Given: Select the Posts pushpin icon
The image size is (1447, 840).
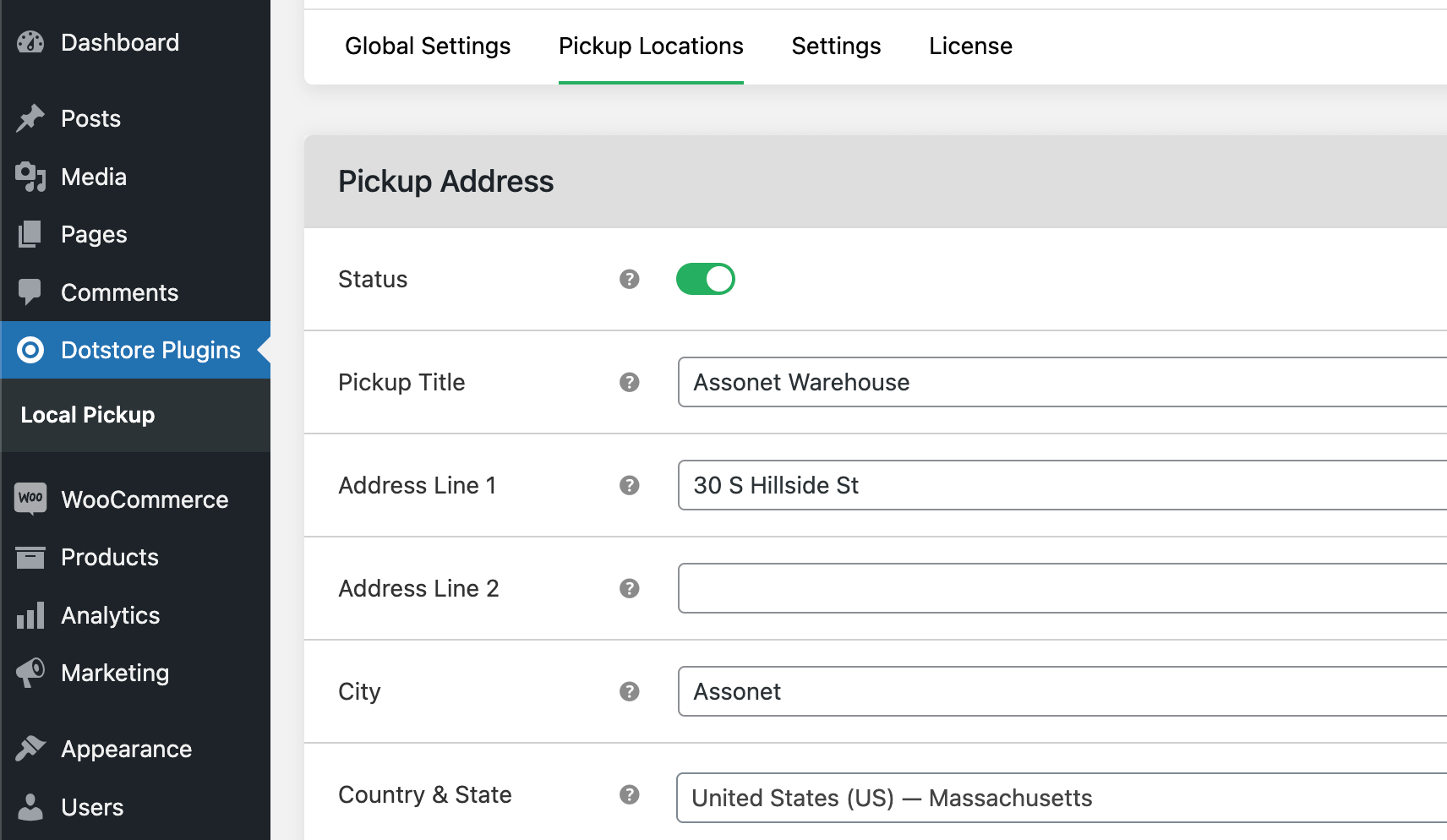Looking at the screenshot, I should (30, 118).
